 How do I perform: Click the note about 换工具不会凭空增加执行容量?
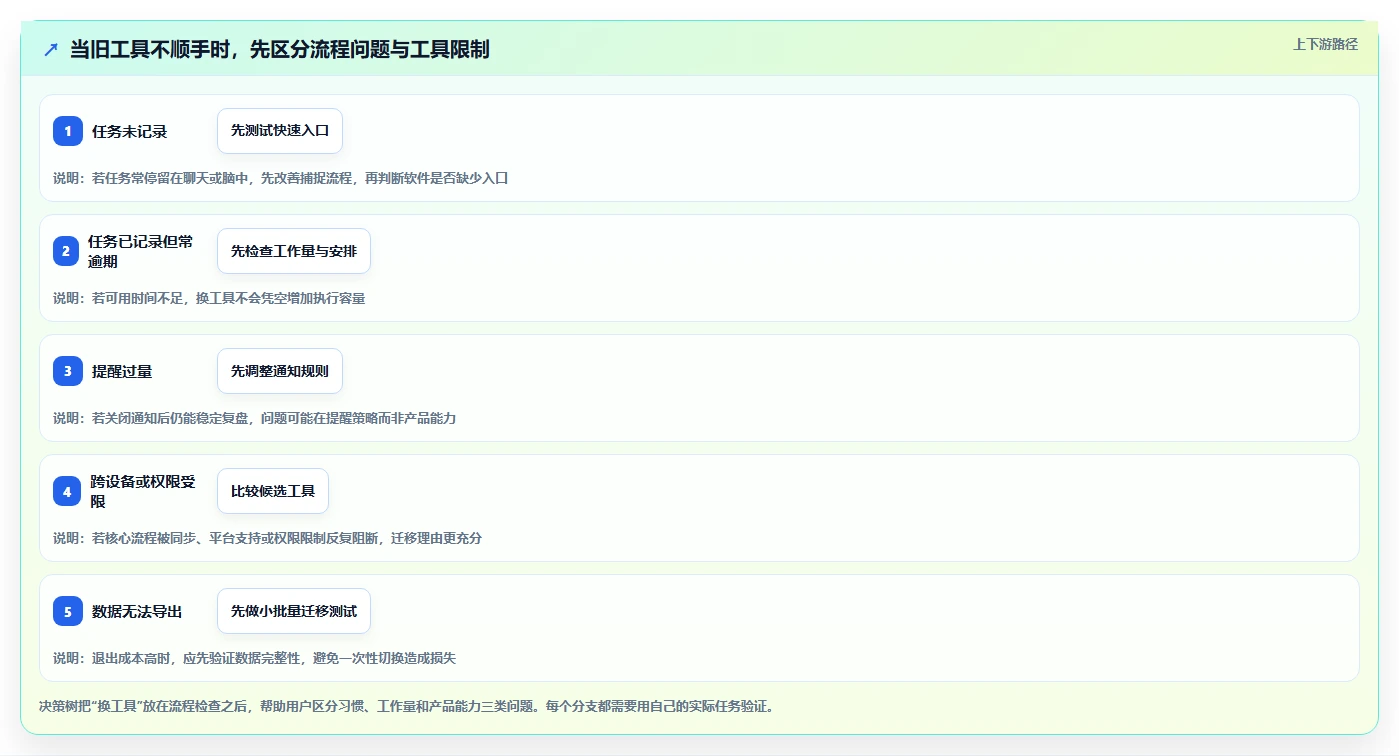pyautogui.click(x=209, y=298)
